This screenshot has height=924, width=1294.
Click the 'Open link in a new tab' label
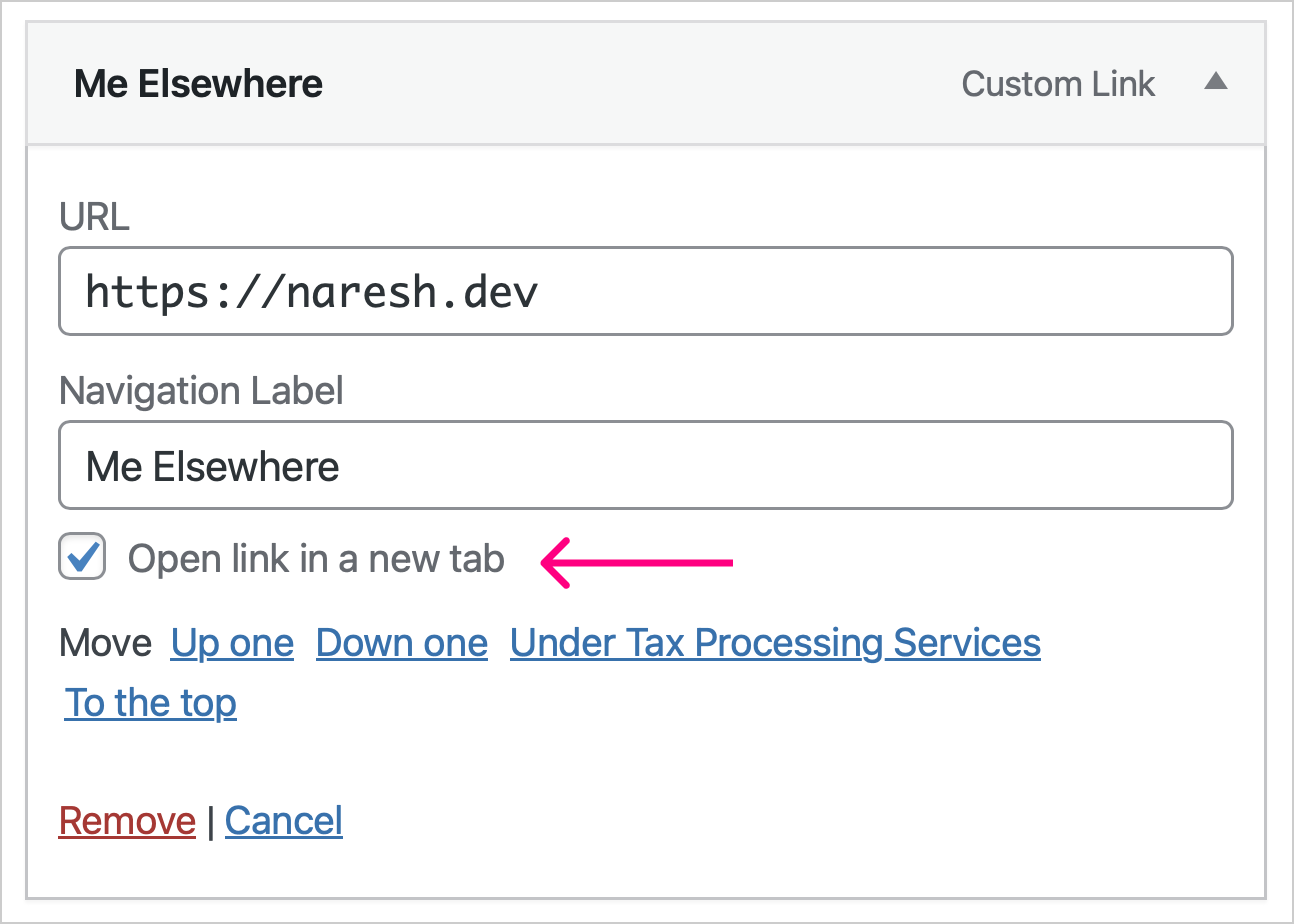point(316,559)
